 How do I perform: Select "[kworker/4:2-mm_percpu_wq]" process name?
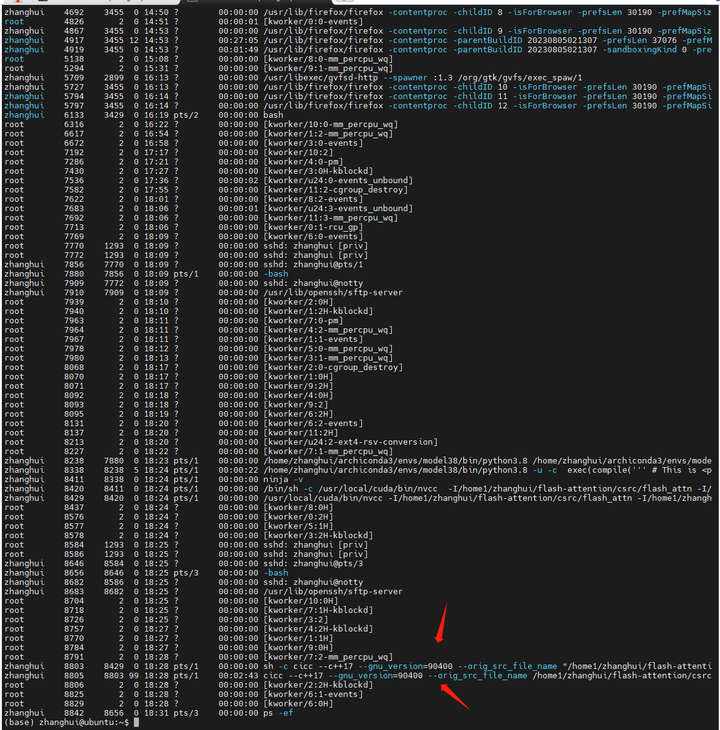coord(328,330)
